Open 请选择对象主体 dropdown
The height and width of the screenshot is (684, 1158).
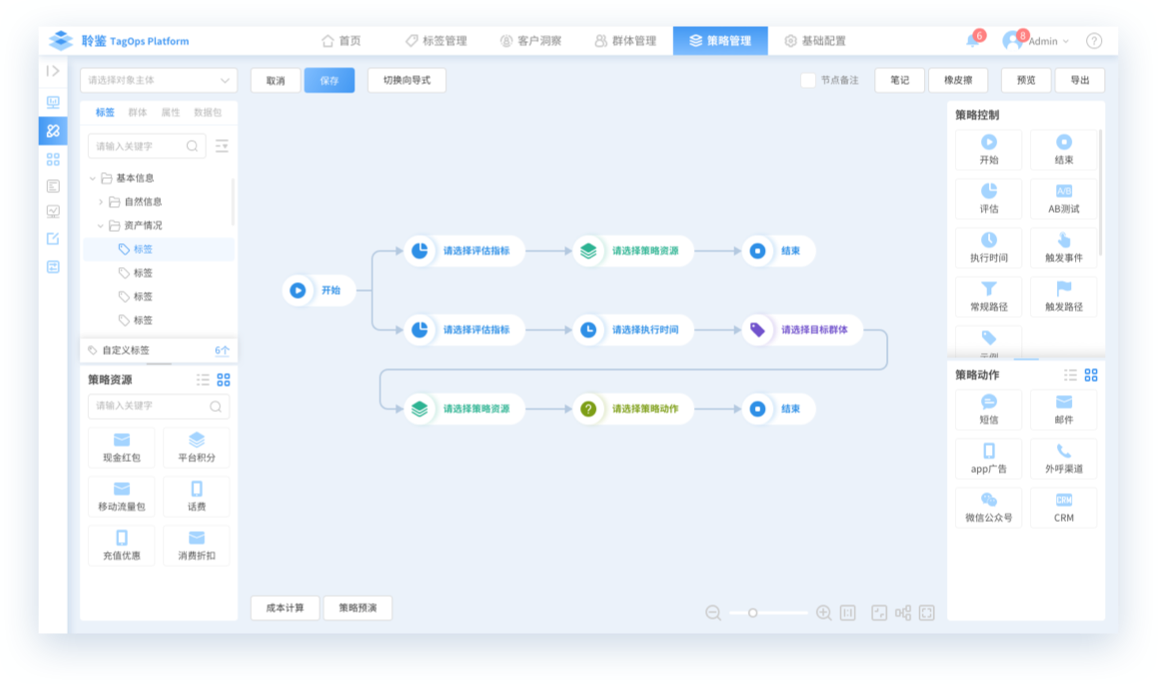point(158,80)
